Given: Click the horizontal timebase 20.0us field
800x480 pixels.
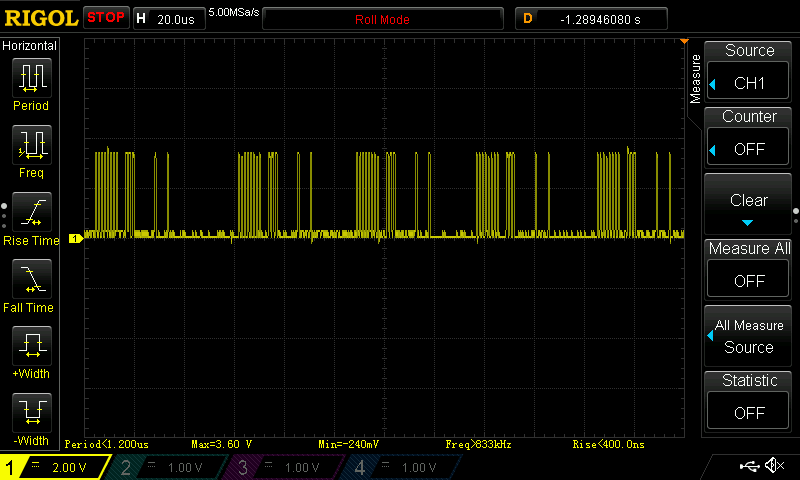Looking at the screenshot, I should pyautogui.click(x=169, y=19).
